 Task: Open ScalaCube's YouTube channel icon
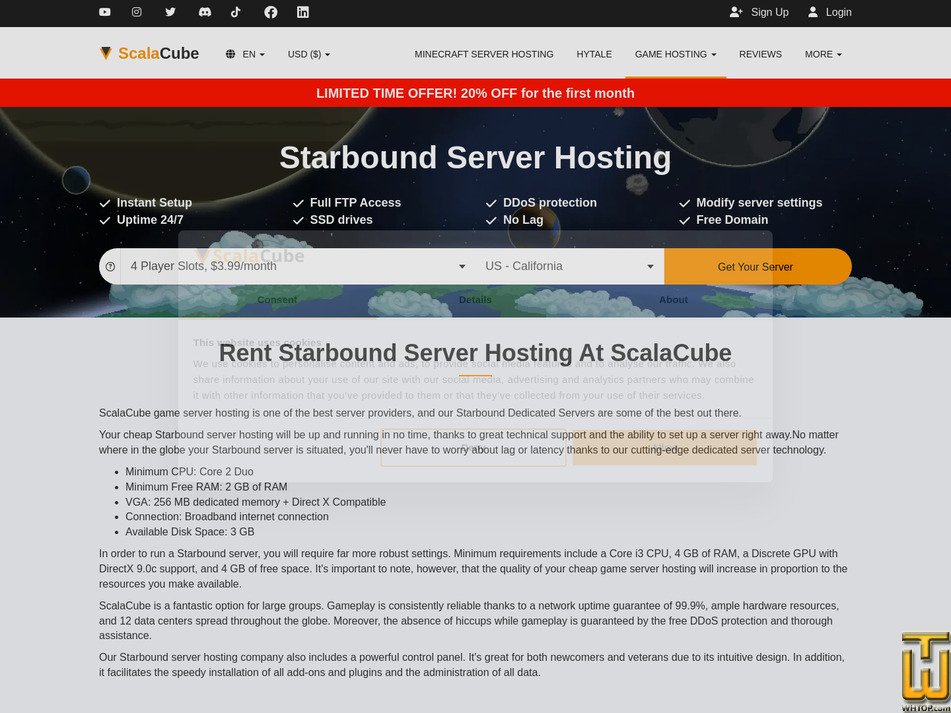104,13
